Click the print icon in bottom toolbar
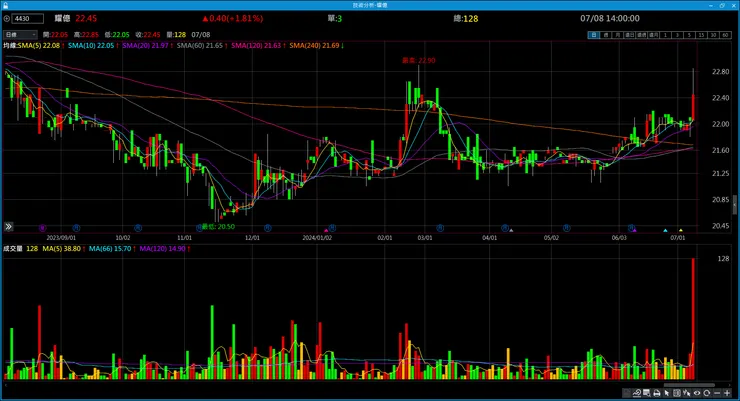 (656, 393)
